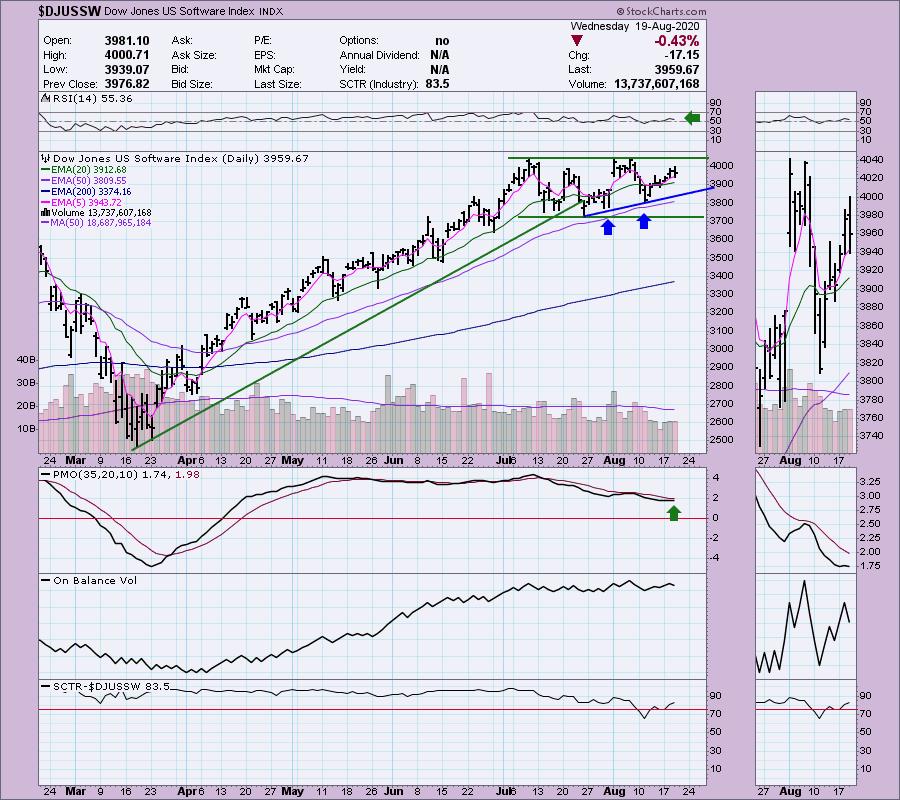This screenshot has height=800, width=900.
Task: Click the SCTR-$DJUSSW 83.5 panel label
Action: pyautogui.click(x=106, y=686)
